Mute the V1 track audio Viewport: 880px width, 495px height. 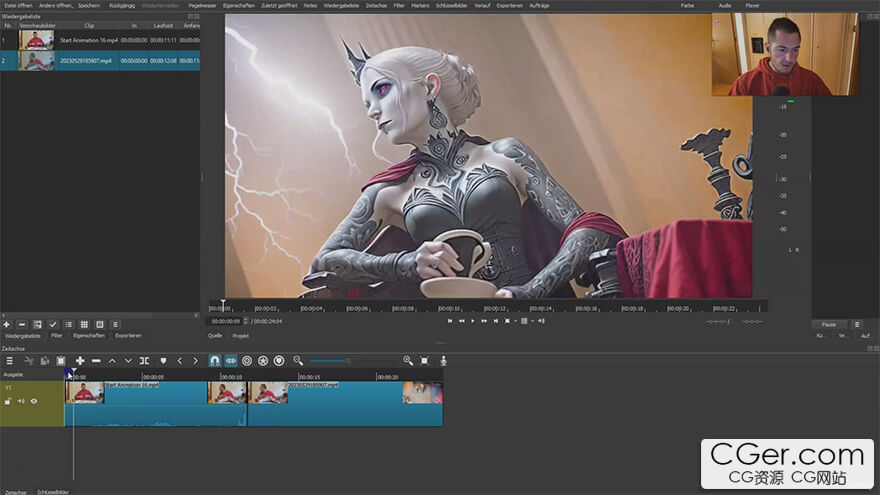tap(21, 401)
